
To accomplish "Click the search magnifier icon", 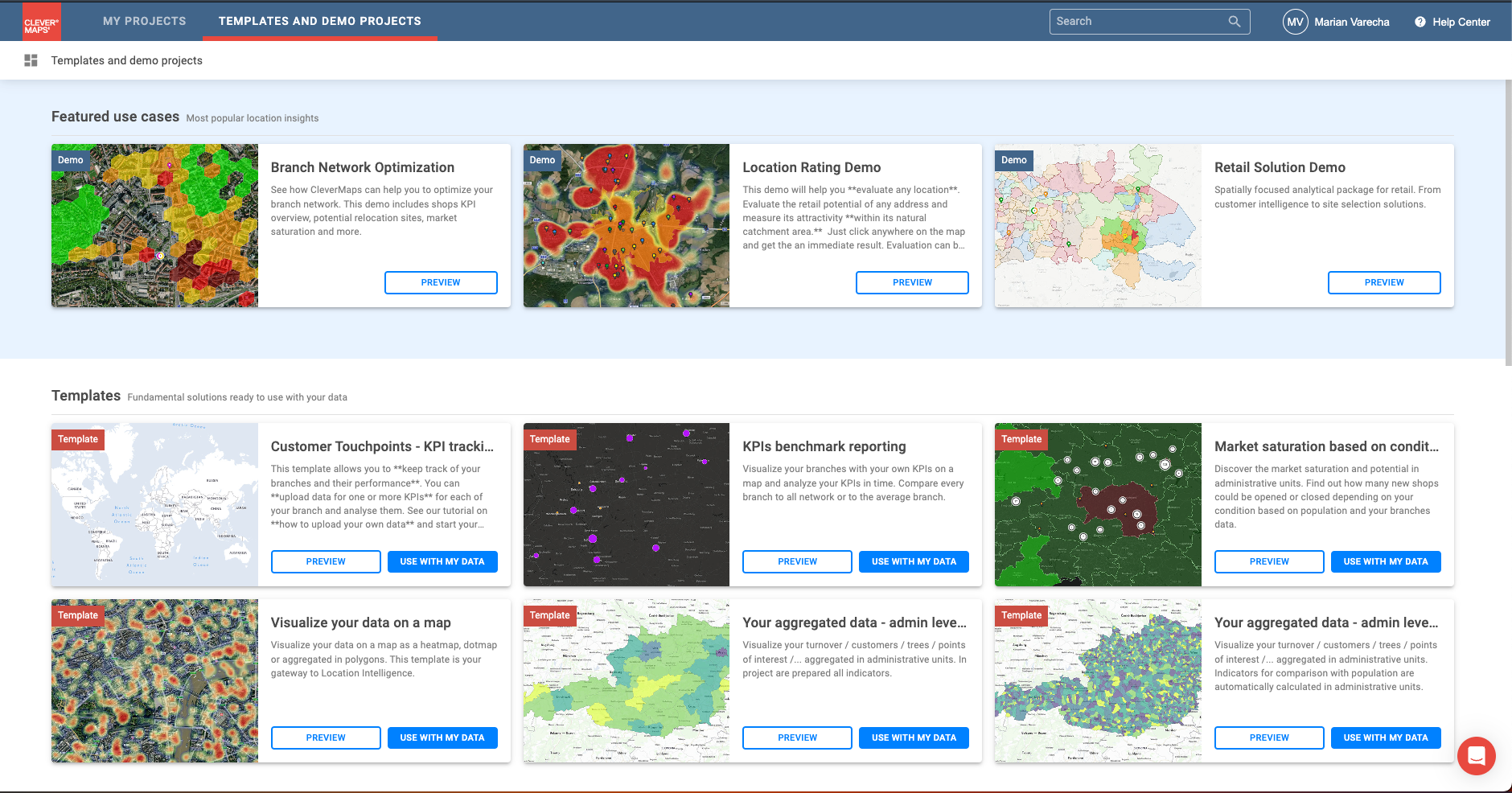I will [x=1235, y=22].
